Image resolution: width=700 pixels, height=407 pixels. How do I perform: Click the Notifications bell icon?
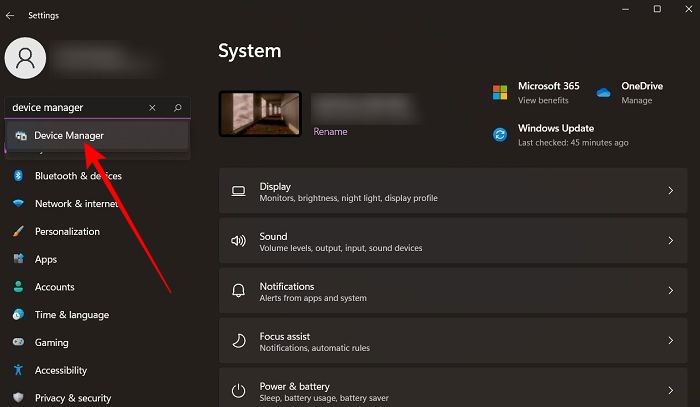click(x=238, y=291)
